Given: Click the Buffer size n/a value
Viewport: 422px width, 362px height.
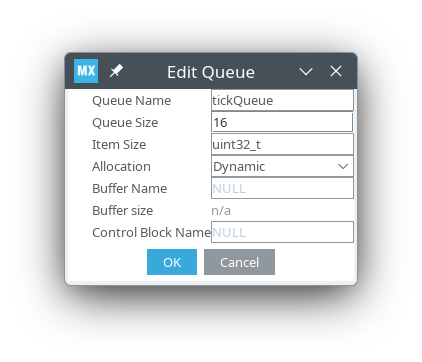Looking at the screenshot, I should pos(221,211).
